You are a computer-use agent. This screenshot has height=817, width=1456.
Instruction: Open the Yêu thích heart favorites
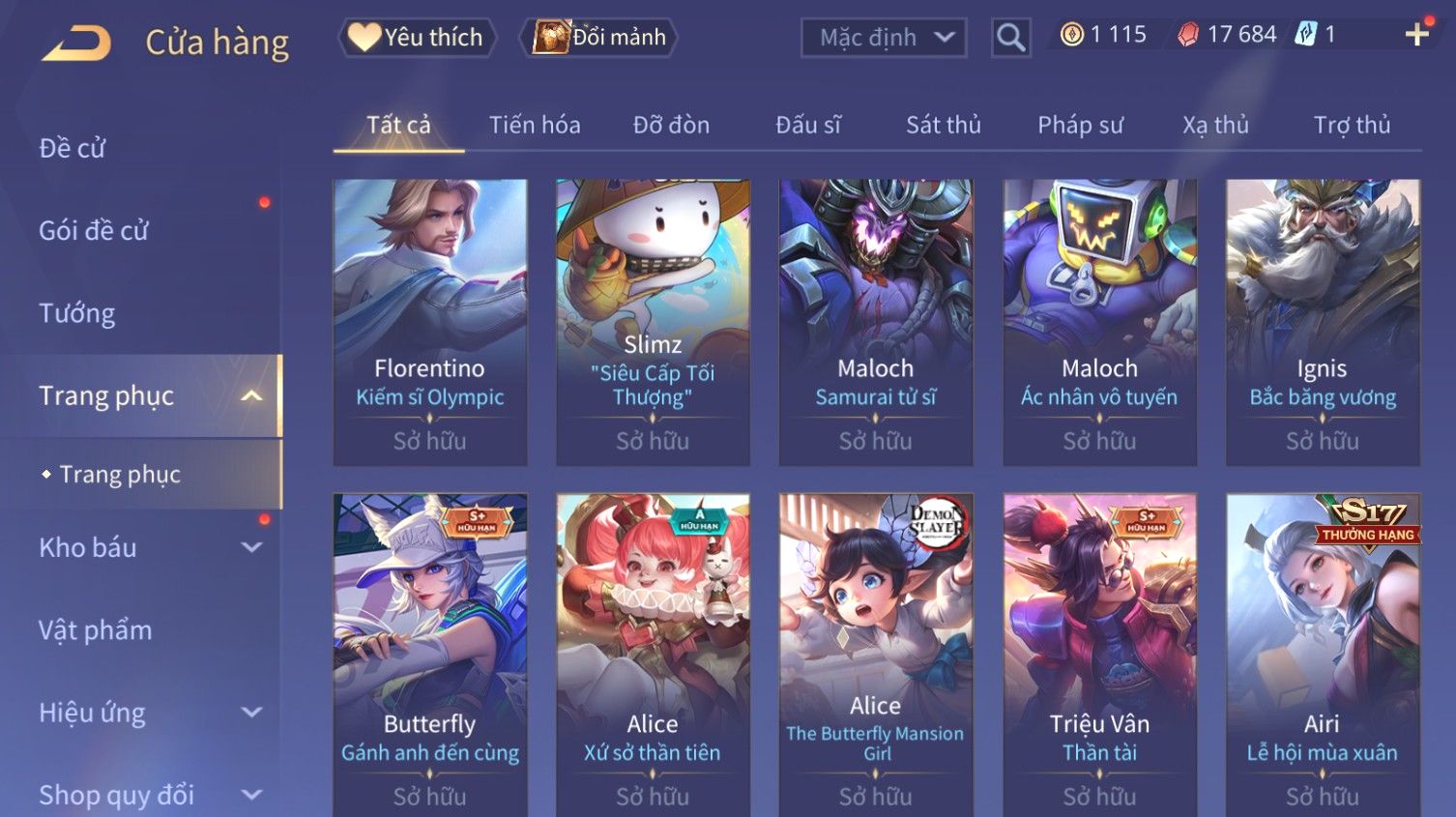(416, 38)
